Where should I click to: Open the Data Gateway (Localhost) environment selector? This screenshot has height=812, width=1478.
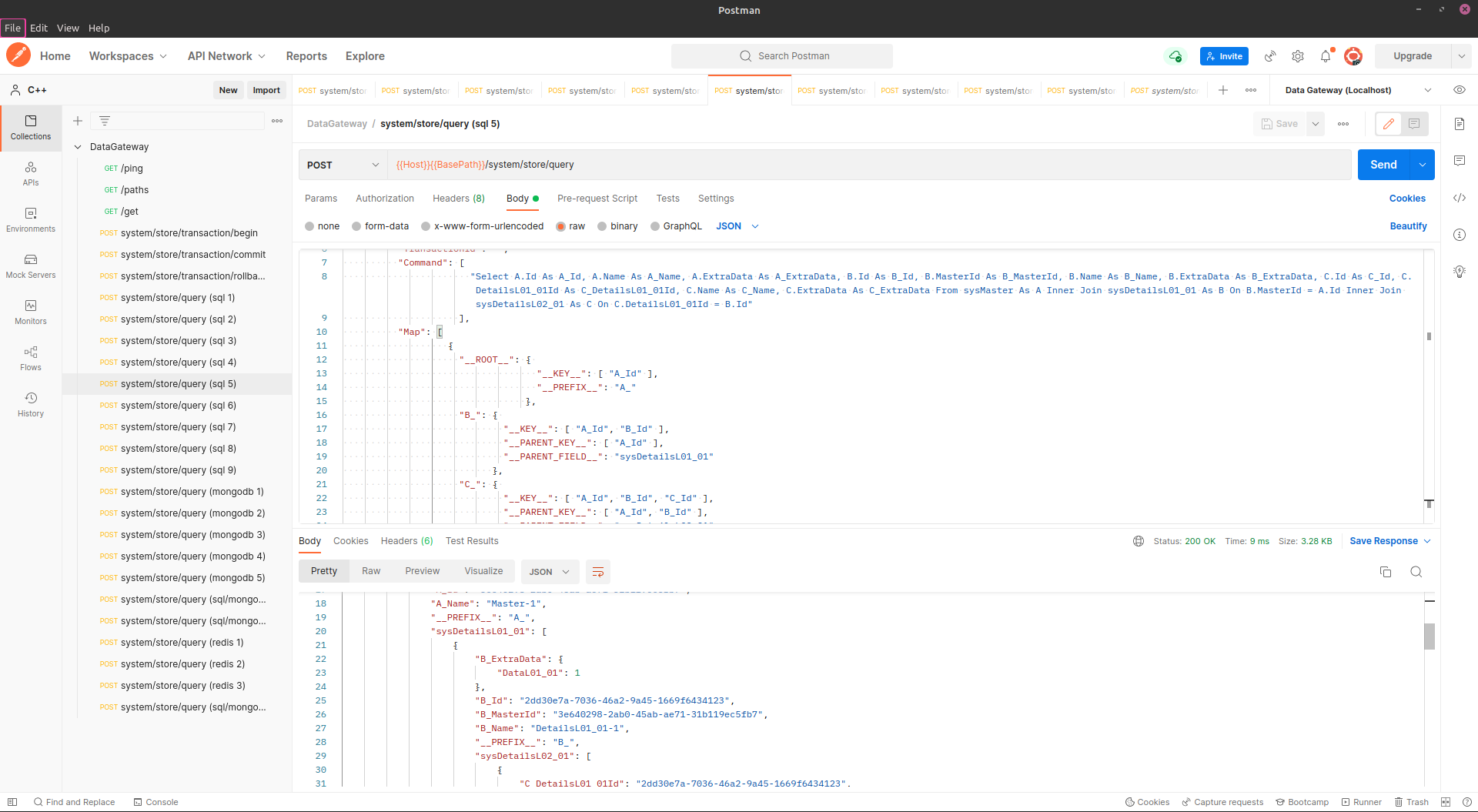[x=1358, y=90]
